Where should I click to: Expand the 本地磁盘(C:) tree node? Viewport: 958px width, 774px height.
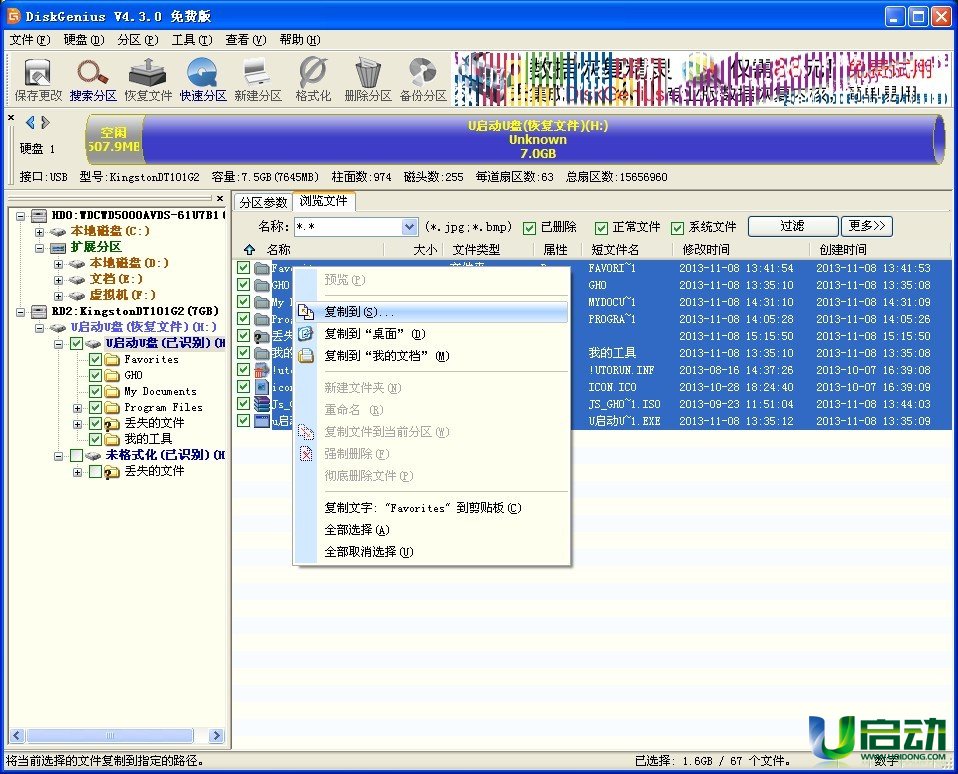pyautogui.click(x=40, y=232)
